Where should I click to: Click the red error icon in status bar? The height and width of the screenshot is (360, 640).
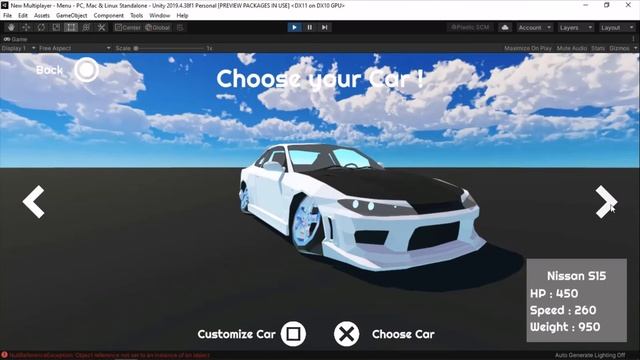click(4, 356)
